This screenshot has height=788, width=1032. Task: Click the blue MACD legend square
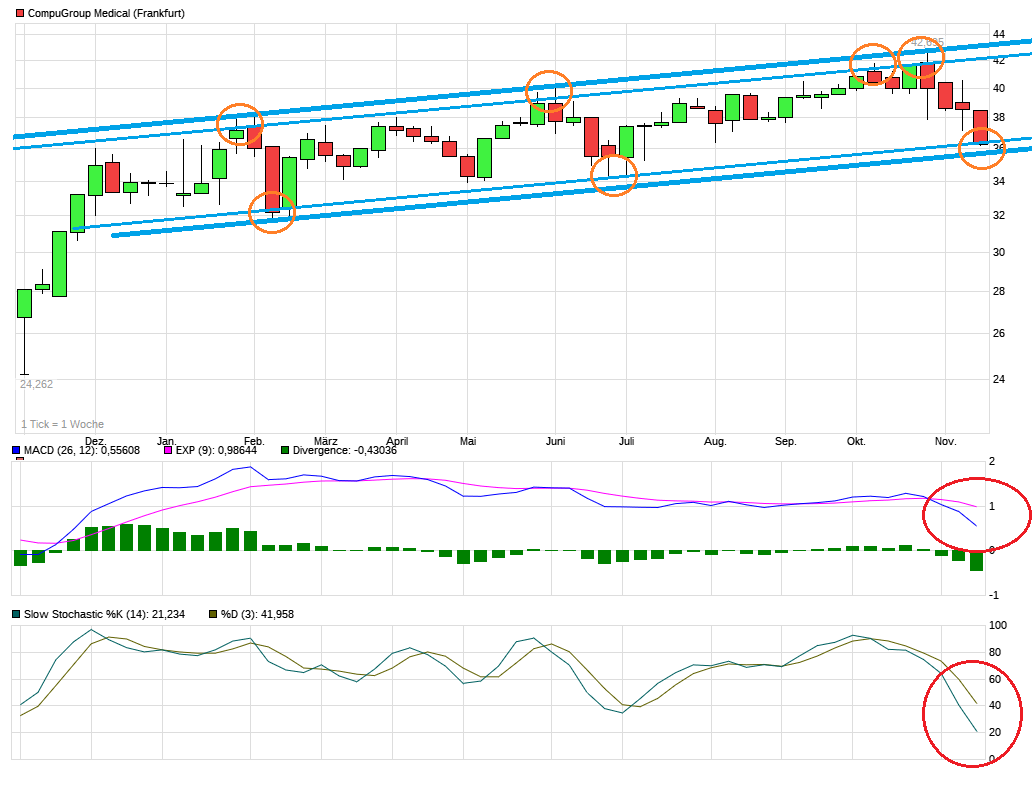(16, 451)
